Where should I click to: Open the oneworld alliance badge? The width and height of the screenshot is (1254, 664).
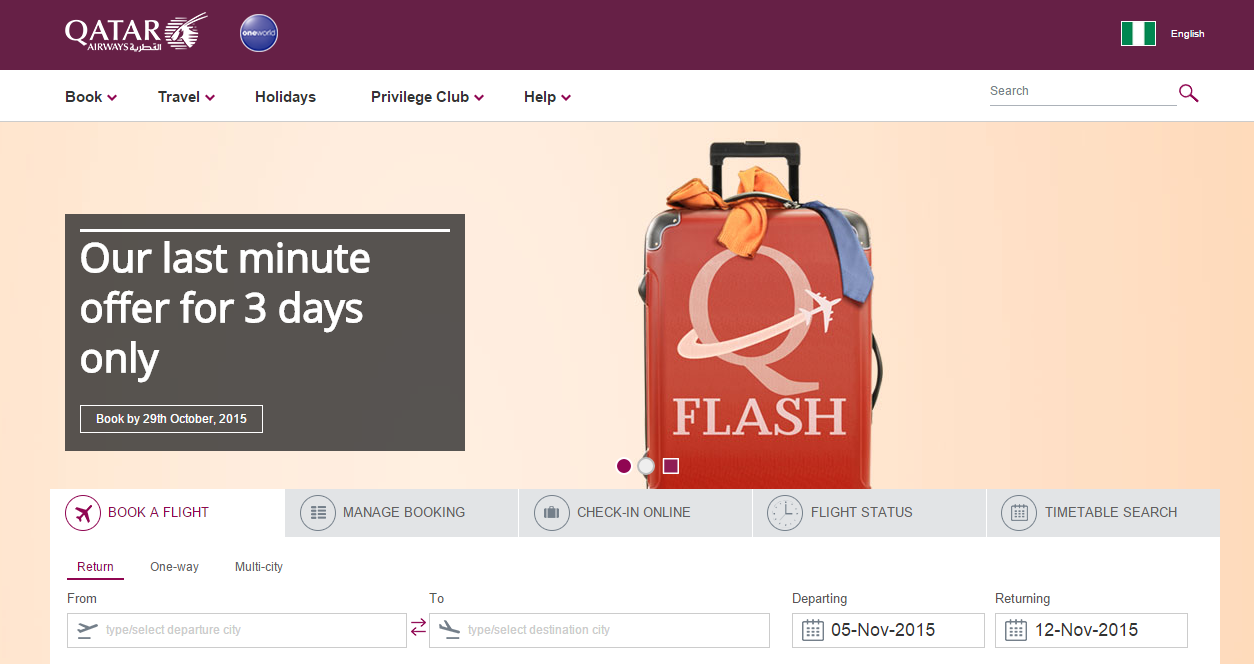pos(259,33)
